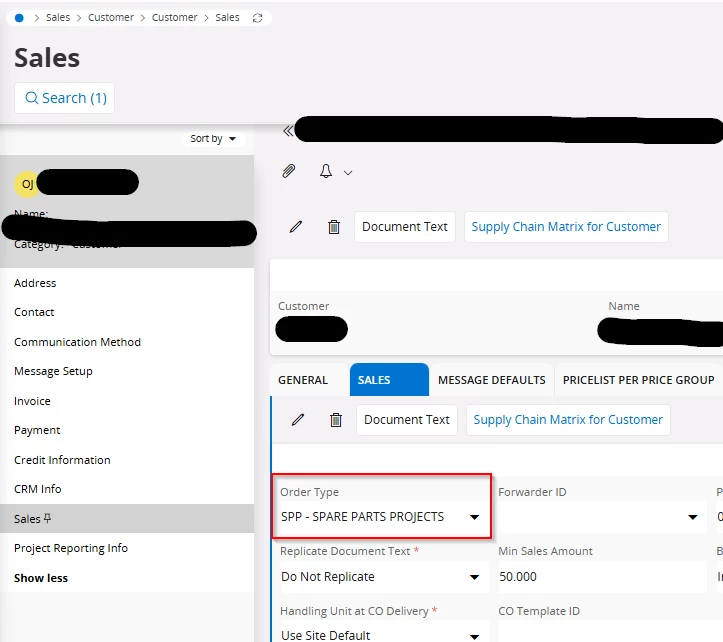The height and width of the screenshot is (642, 723).
Task: Click Sales in the breadcrumb after the dot
Action: click(58, 18)
